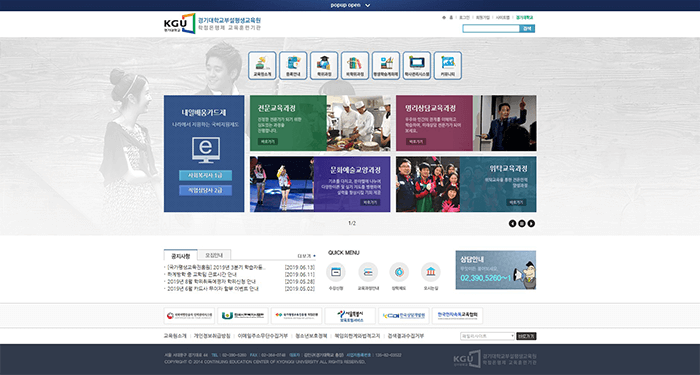700x375 pixels.
Task: Click the footer 이메일주소무단수집거부 link
Action: (x=262, y=336)
